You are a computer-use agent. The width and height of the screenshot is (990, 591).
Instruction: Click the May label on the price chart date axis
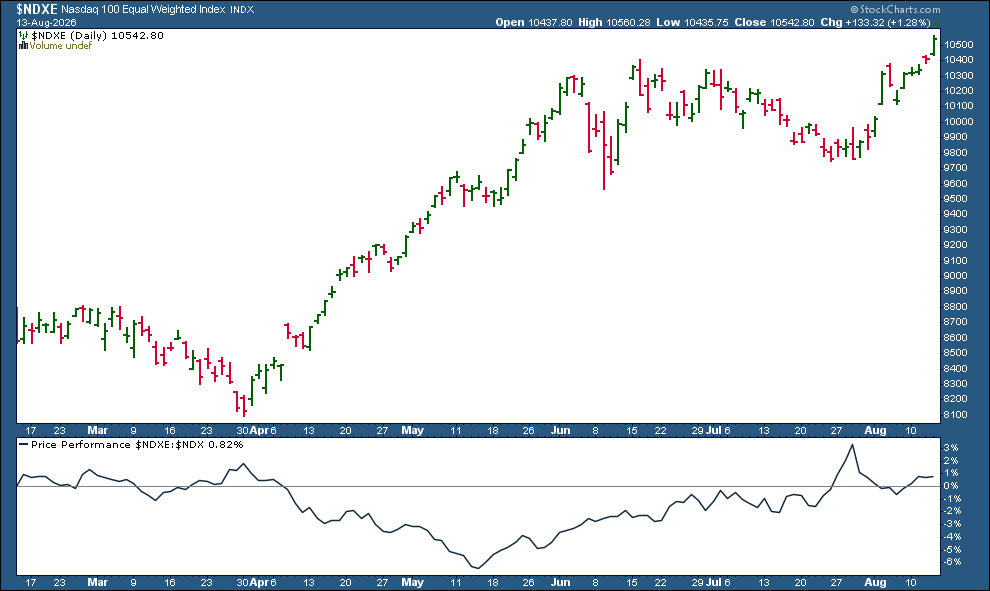coord(412,431)
